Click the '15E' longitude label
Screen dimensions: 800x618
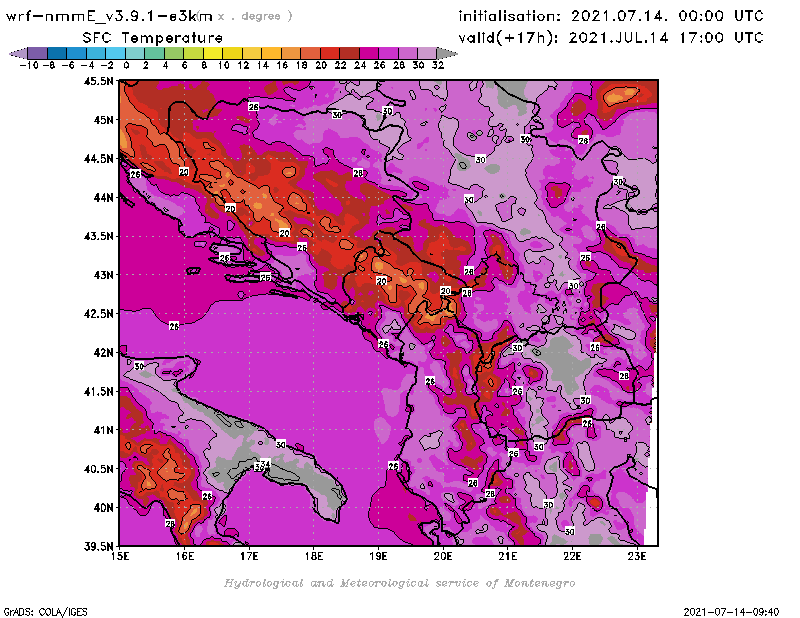(120, 556)
